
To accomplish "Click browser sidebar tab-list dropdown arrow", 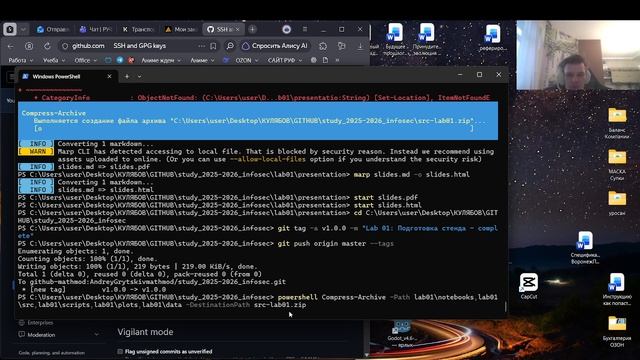I will click(x=23, y=29).
